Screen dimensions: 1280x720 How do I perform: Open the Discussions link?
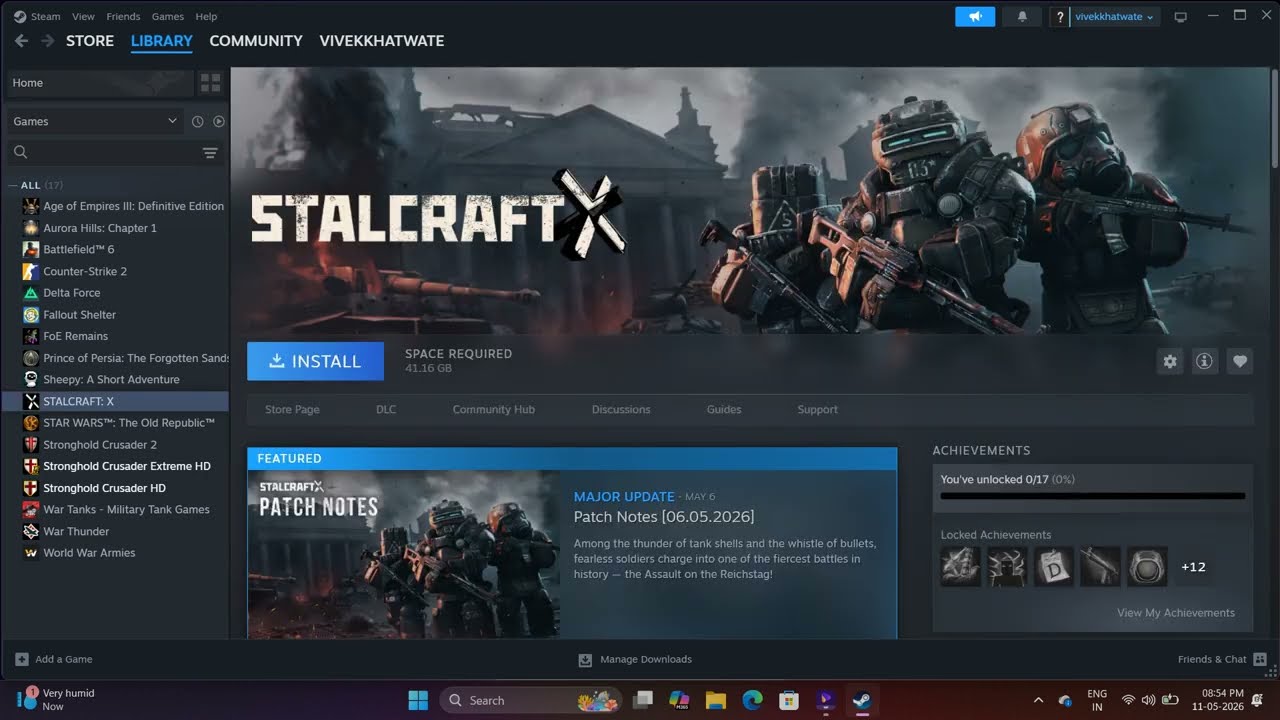coord(621,410)
